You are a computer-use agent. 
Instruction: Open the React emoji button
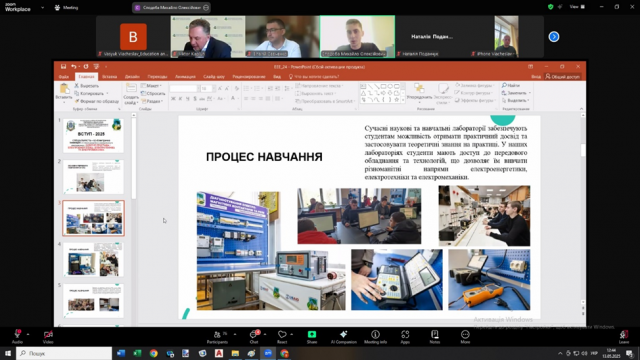(x=282, y=337)
